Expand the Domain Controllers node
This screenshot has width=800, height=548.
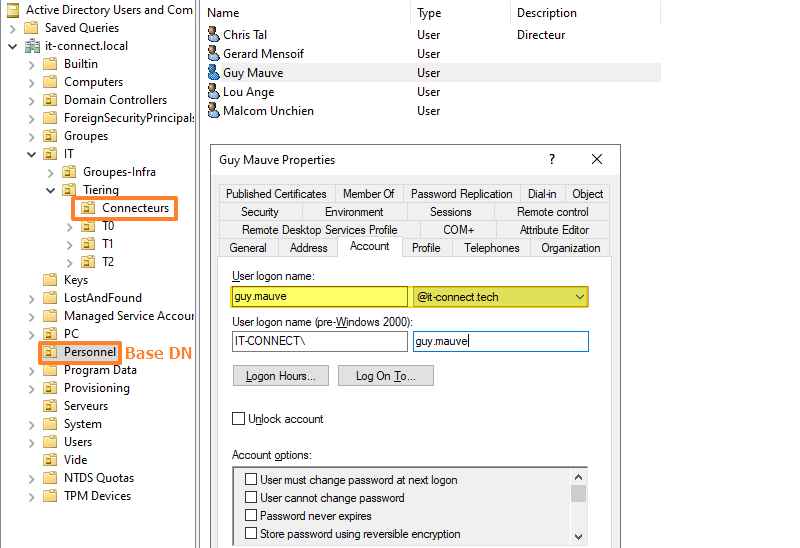pyautogui.click(x=32, y=101)
